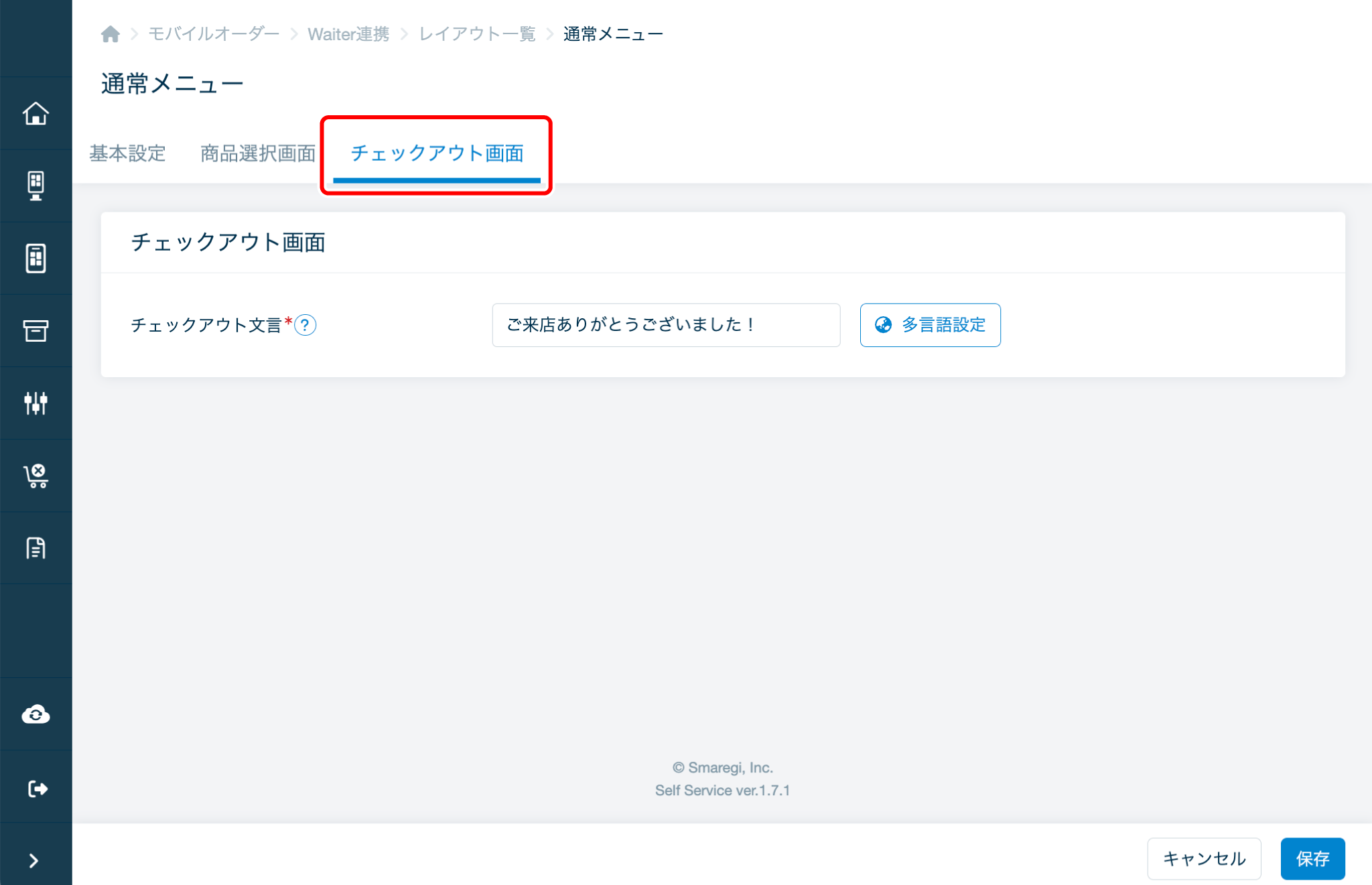
Task: Open the mobile order device icon
Action: tap(36, 258)
